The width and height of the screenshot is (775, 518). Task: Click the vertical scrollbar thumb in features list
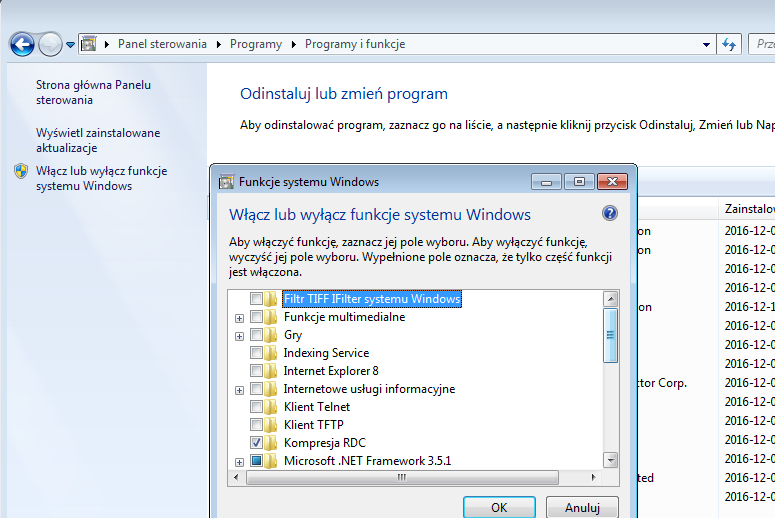(611, 335)
